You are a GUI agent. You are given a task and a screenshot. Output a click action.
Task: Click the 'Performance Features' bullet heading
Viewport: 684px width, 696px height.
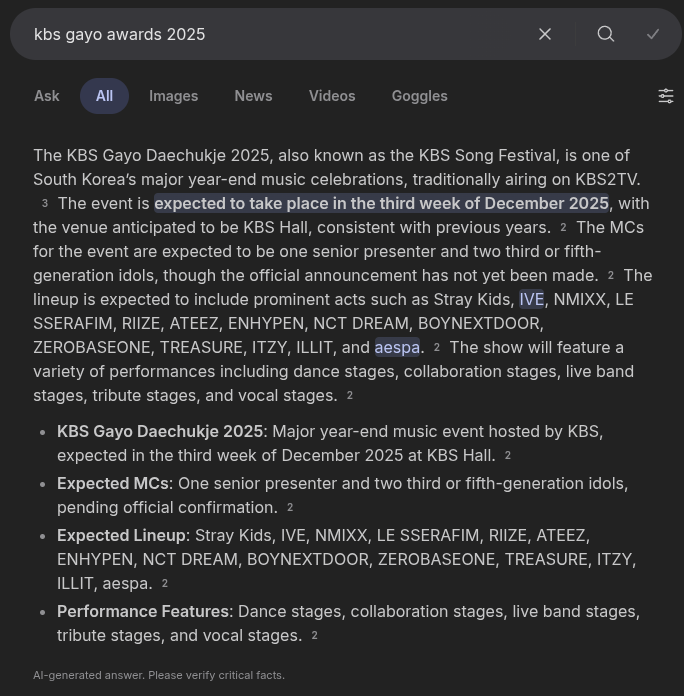143,611
